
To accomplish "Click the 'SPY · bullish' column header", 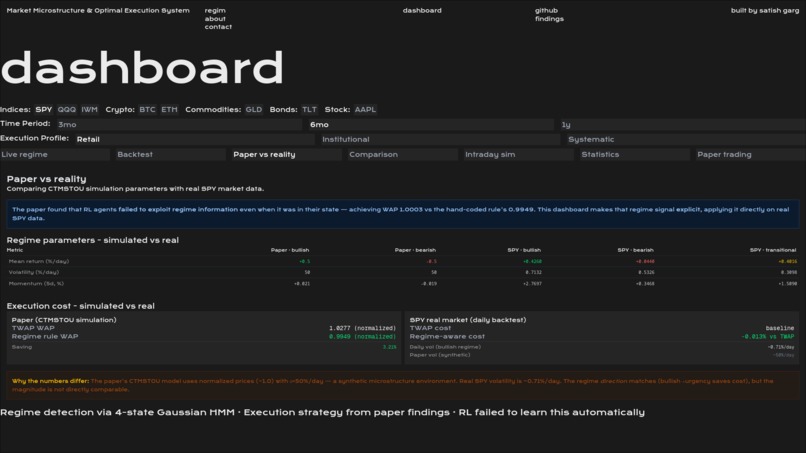I will pyautogui.click(x=524, y=250).
